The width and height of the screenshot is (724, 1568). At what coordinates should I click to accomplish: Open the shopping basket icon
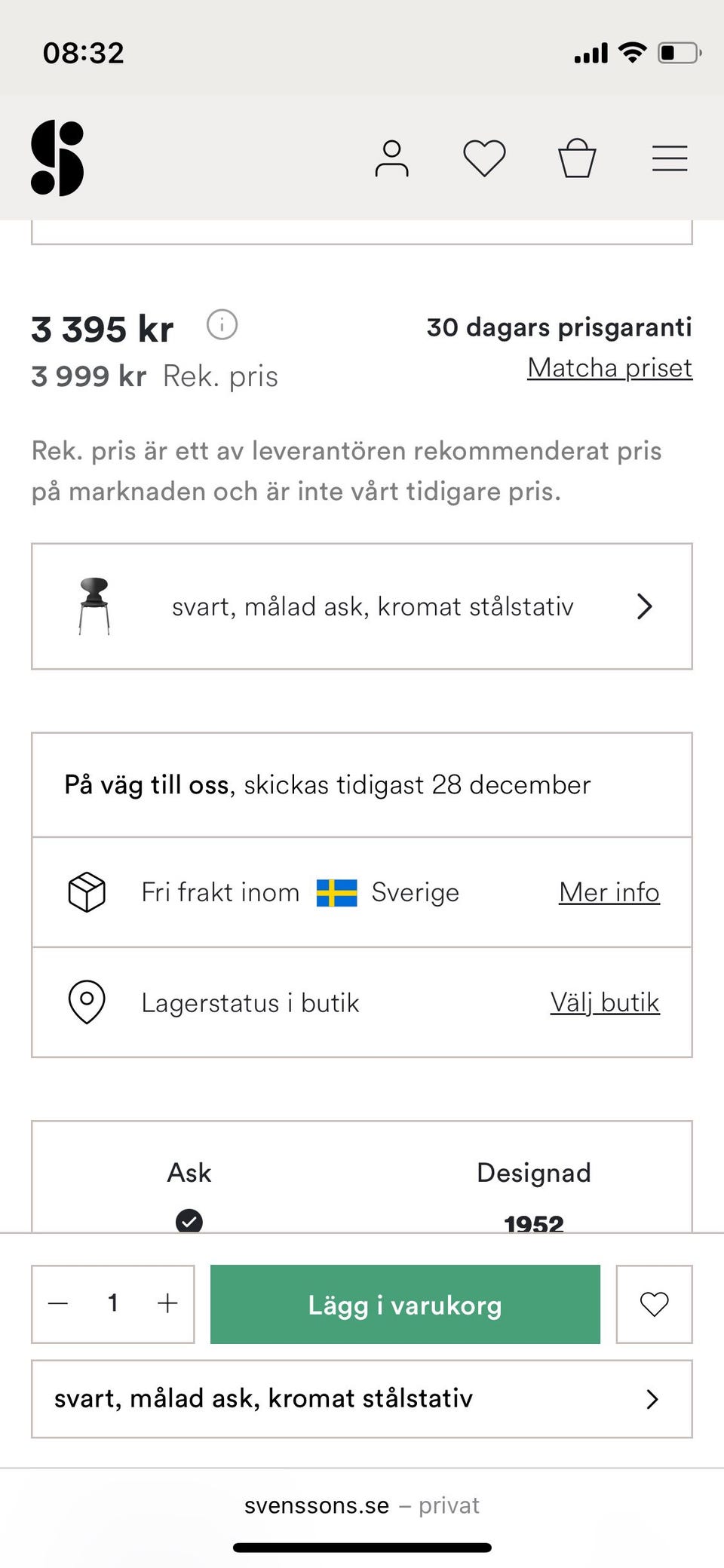577,158
